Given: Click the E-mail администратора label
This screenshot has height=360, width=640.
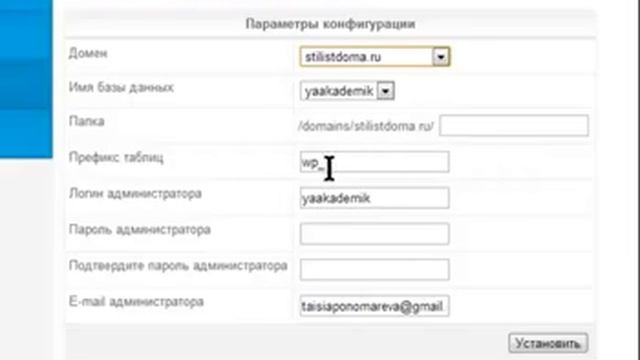Looking at the screenshot, I should coord(136,302).
